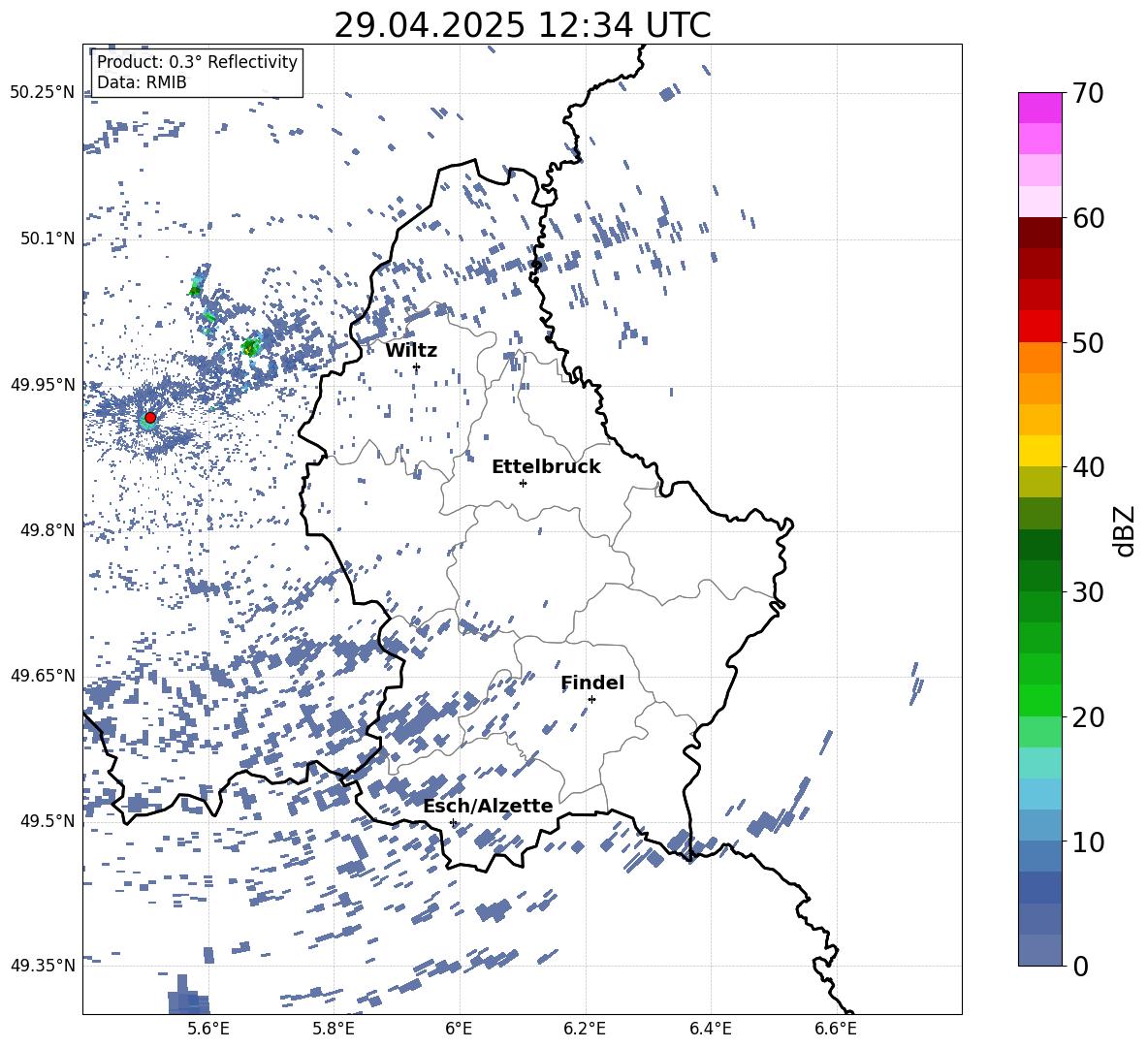Click the colorbar tick label 30
Viewport: 1148px width, 1048px height.
pos(1088,591)
